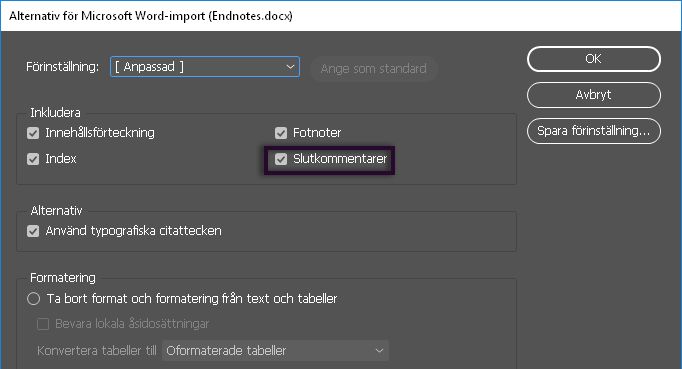Open Spara förinställning dialog

[x=594, y=131]
